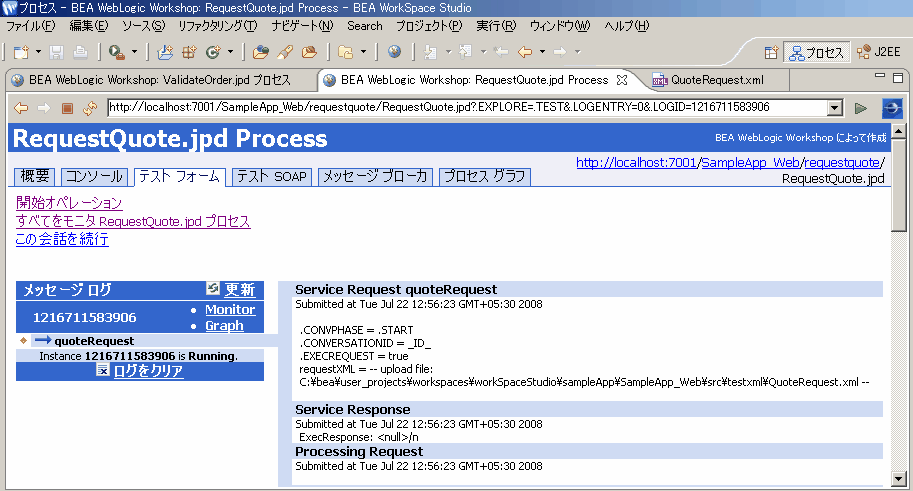Minimize the editor area using minimize icon
913x491 pixels.
click(x=879, y=76)
